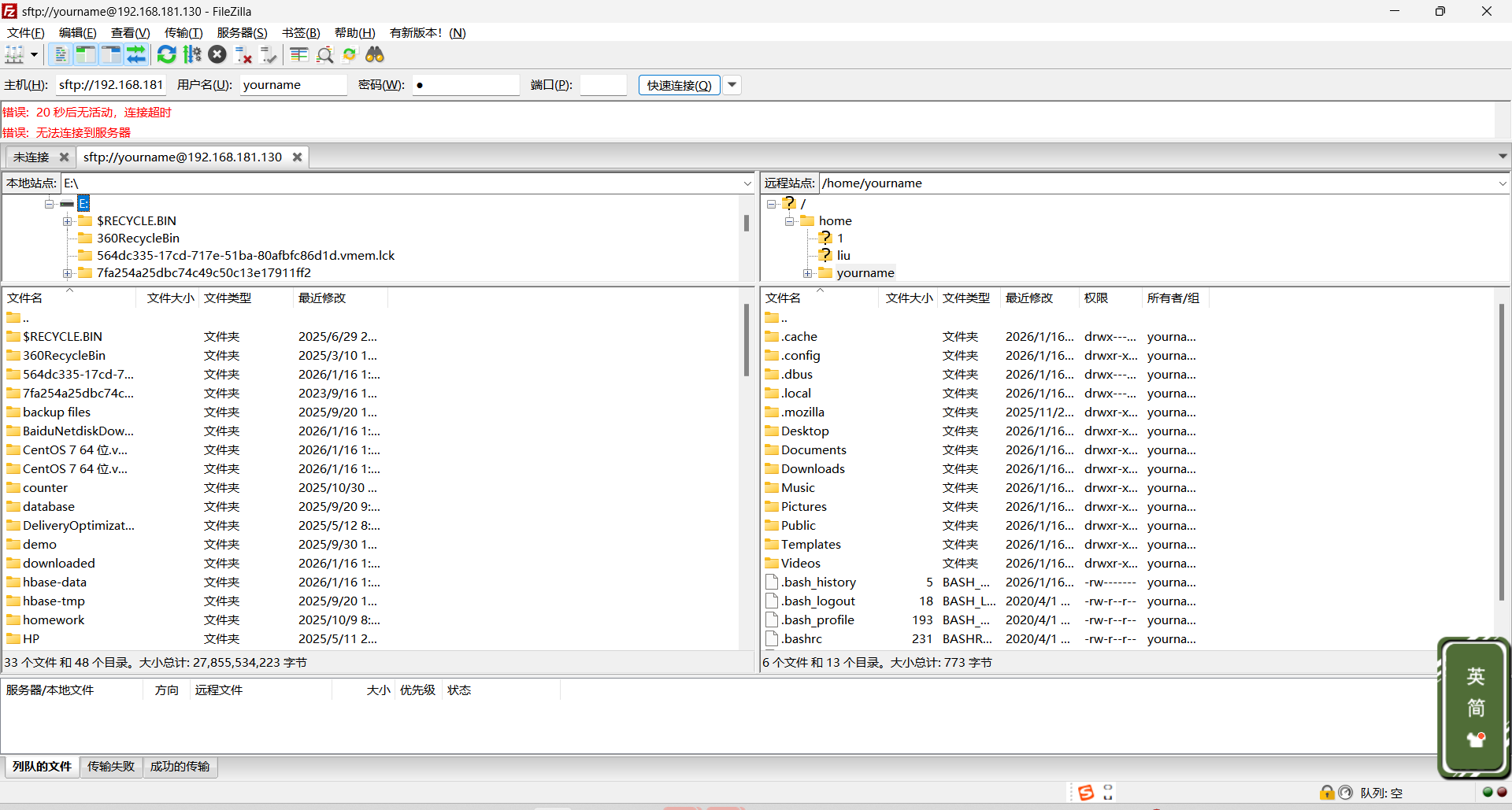Click the round icon beside the lock icon
The image size is (1512, 810).
(x=1345, y=793)
